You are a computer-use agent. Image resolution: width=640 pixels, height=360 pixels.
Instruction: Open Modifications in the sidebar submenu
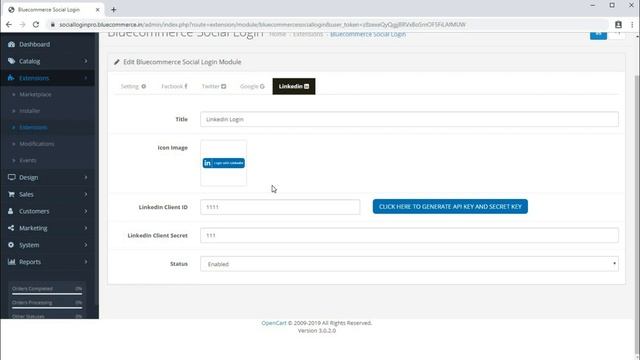(37, 144)
